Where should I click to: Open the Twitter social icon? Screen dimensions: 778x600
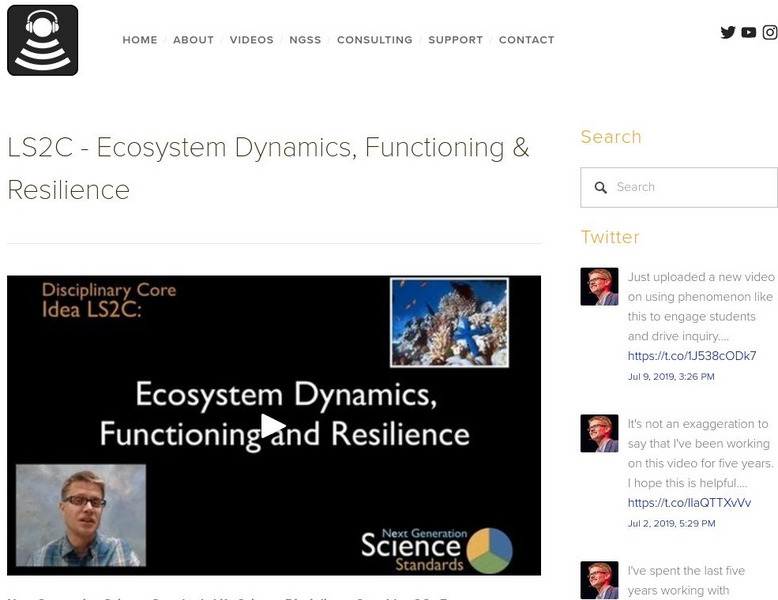coord(728,32)
